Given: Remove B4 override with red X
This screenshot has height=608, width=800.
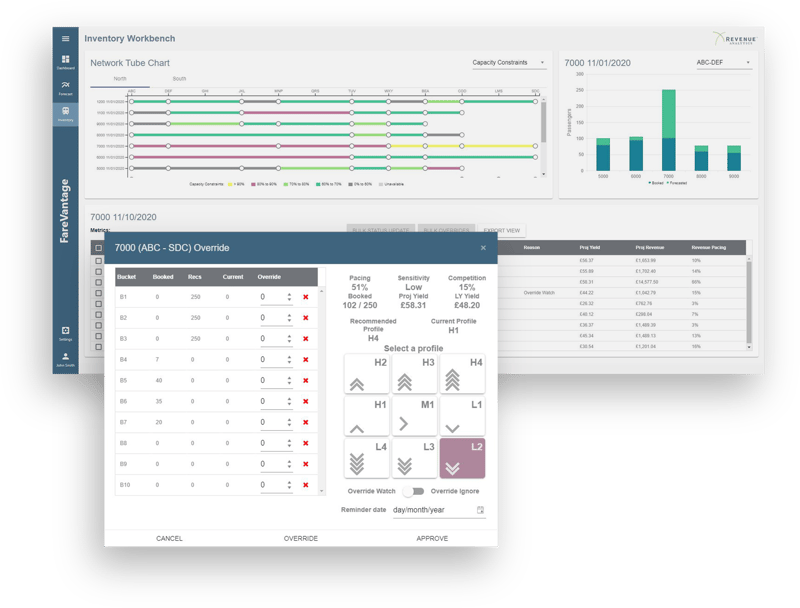Looking at the screenshot, I should point(306,360).
